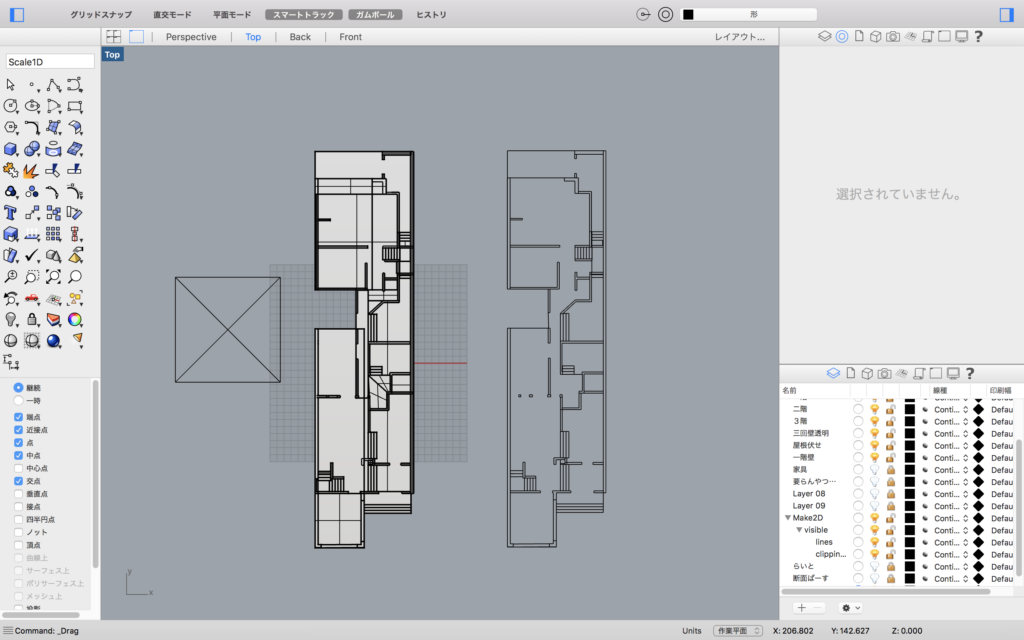This screenshot has width=1024, height=640.
Task: Choose the Ellipse drawing tool
Action: (32, 106)
